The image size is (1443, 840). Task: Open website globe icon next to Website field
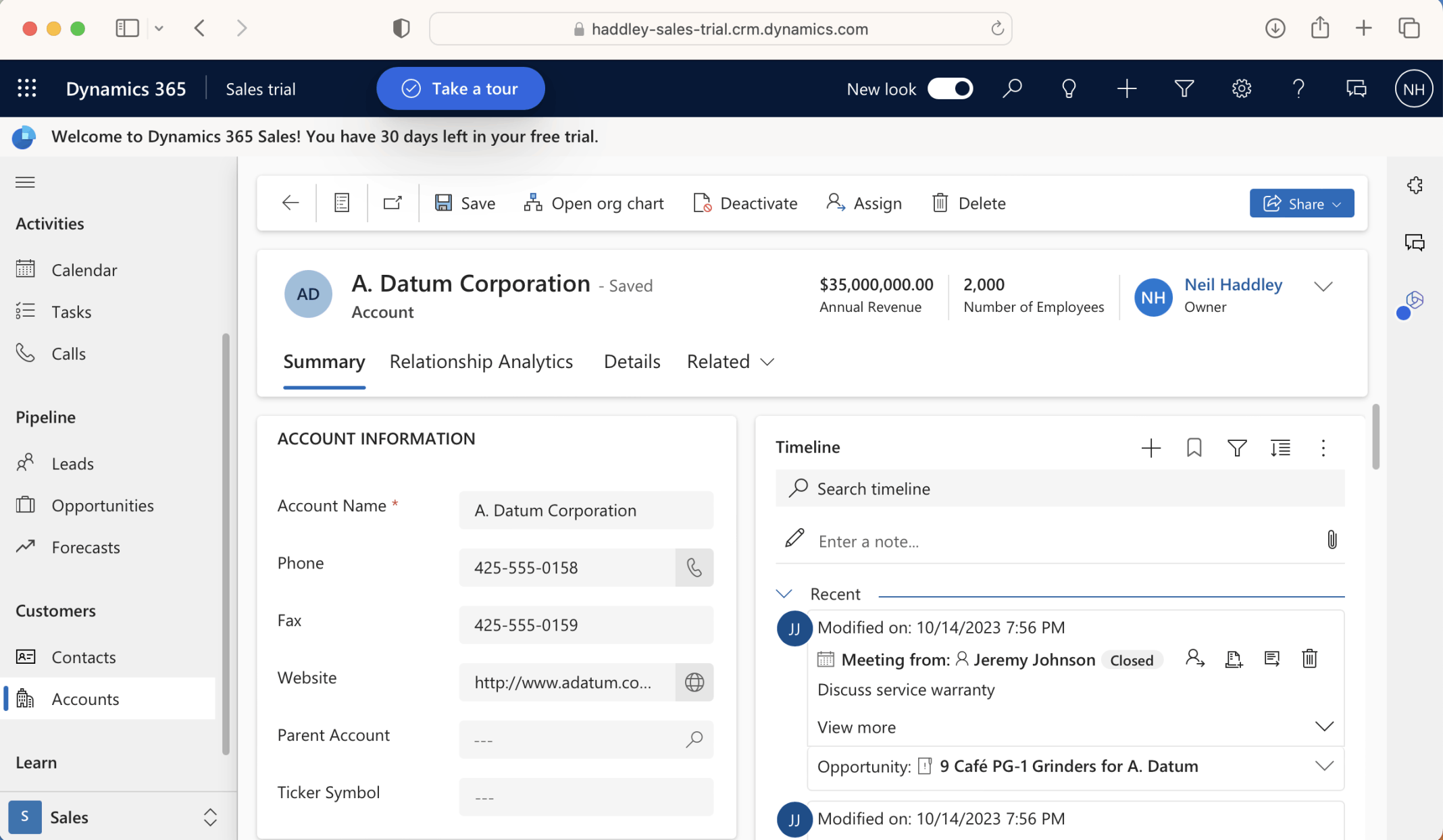point(694,682)
